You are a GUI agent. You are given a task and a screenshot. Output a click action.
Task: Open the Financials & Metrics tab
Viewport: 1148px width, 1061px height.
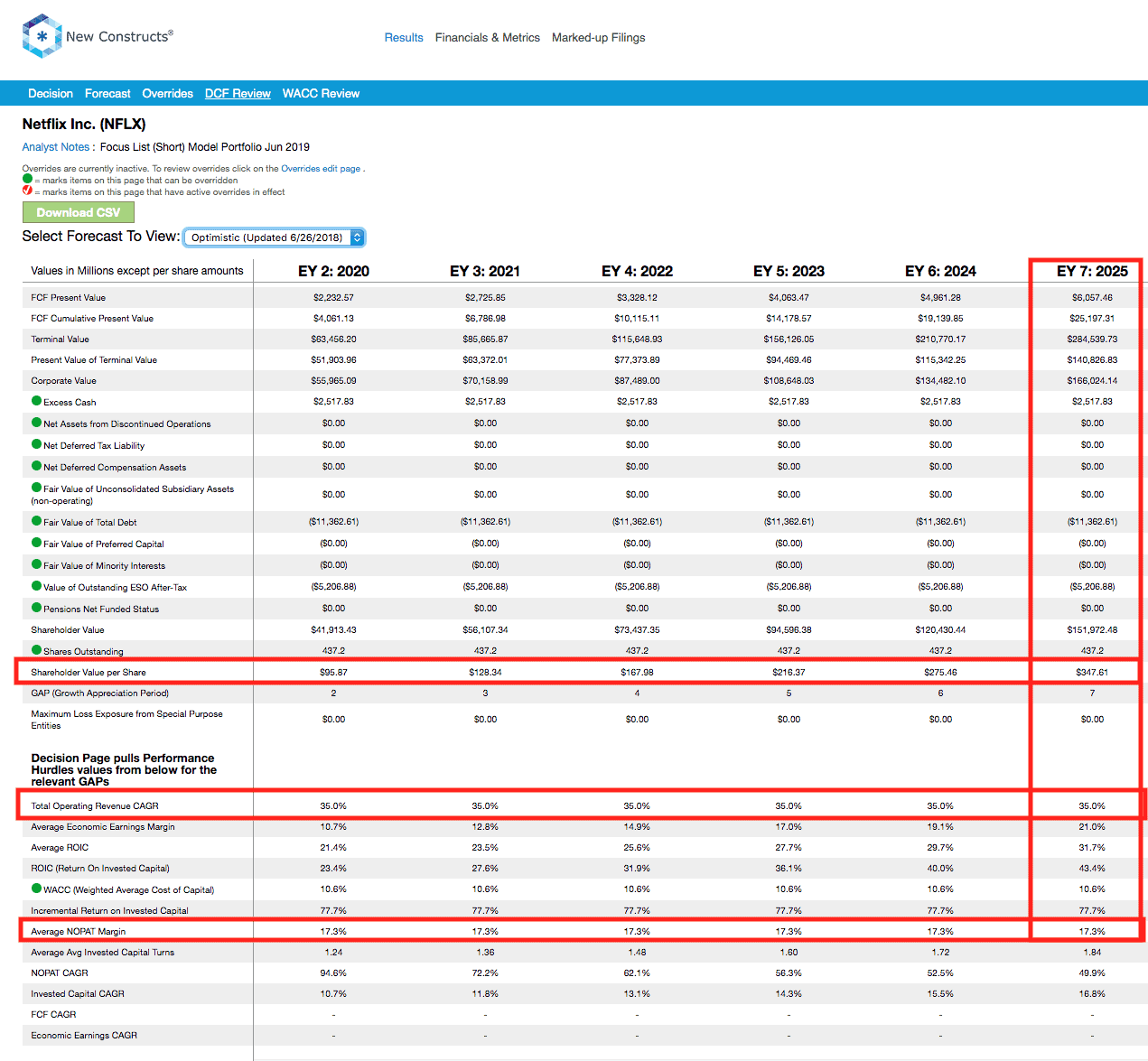[x=488, y=38]
